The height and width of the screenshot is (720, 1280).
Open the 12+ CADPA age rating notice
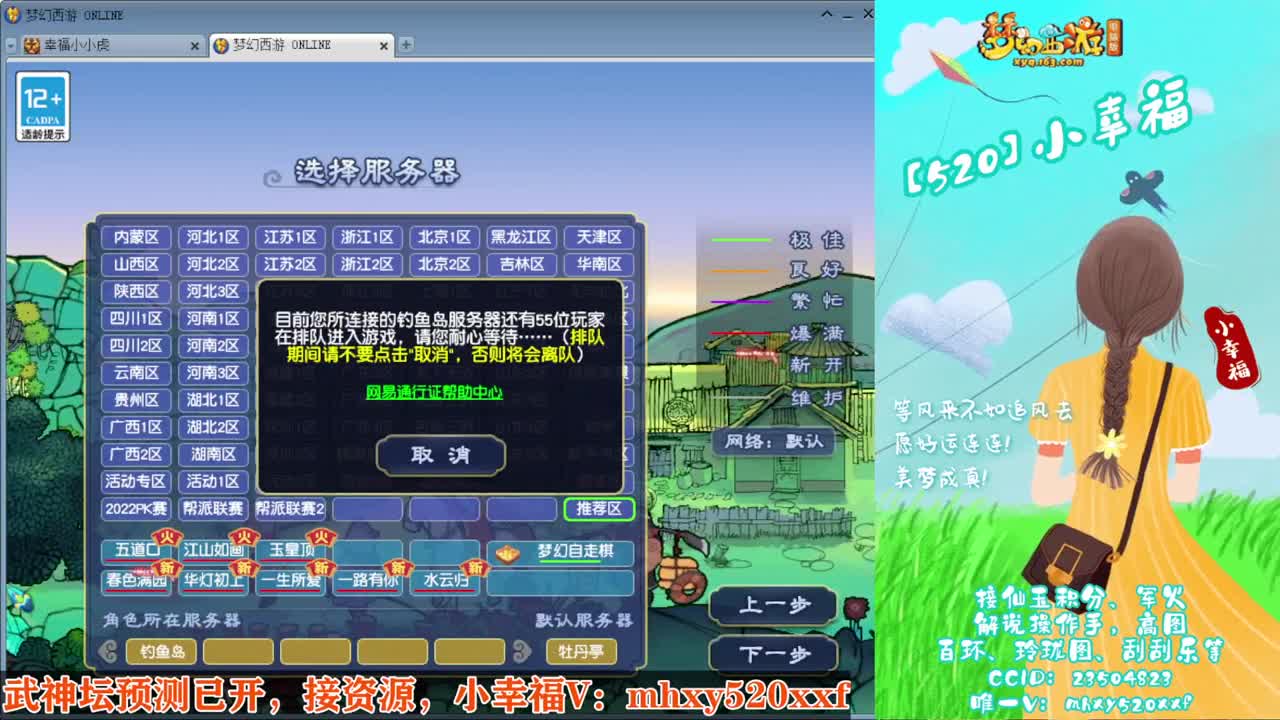coord(43,106)
